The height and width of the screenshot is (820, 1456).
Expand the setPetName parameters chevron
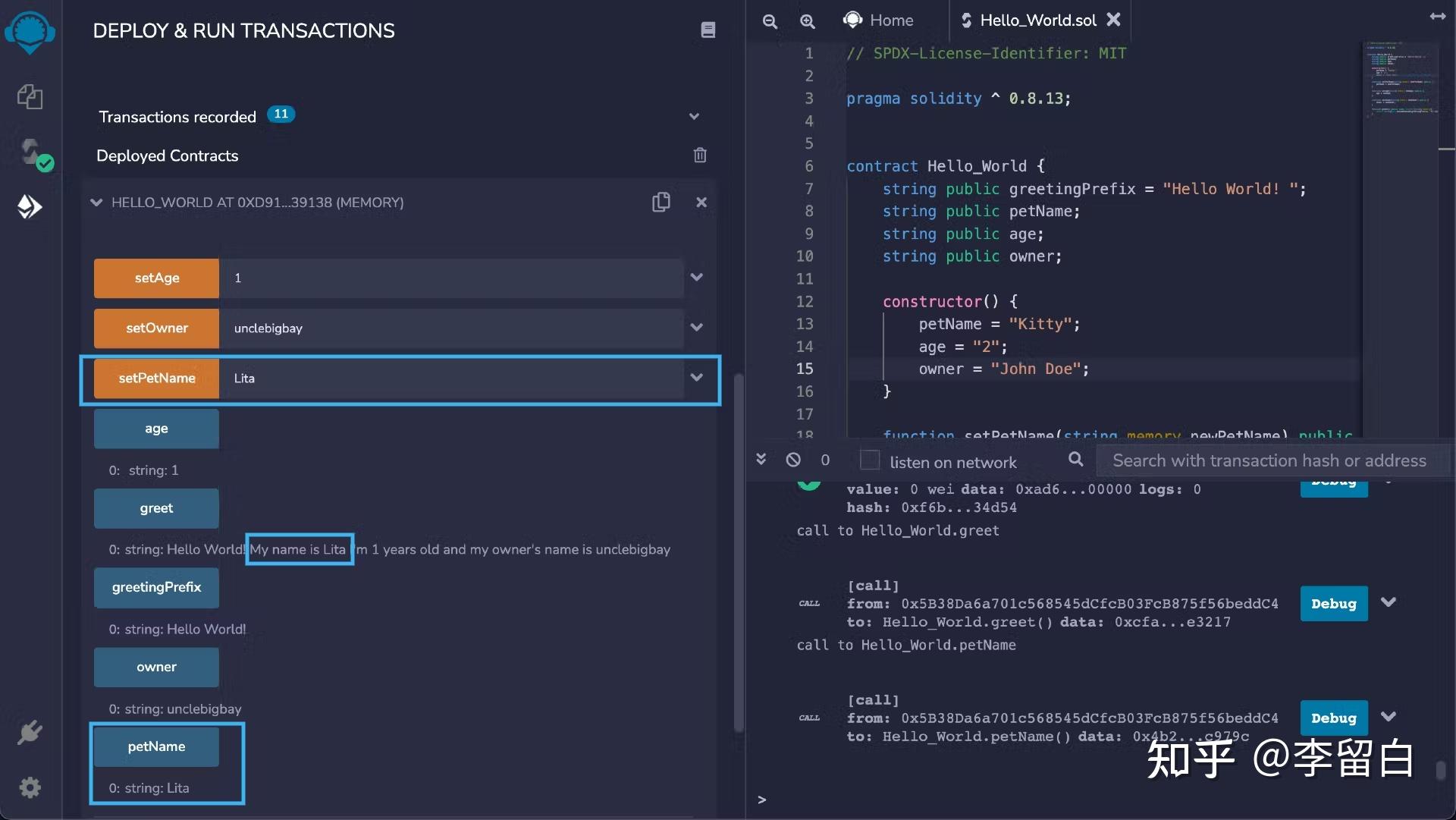click(696, 378)
